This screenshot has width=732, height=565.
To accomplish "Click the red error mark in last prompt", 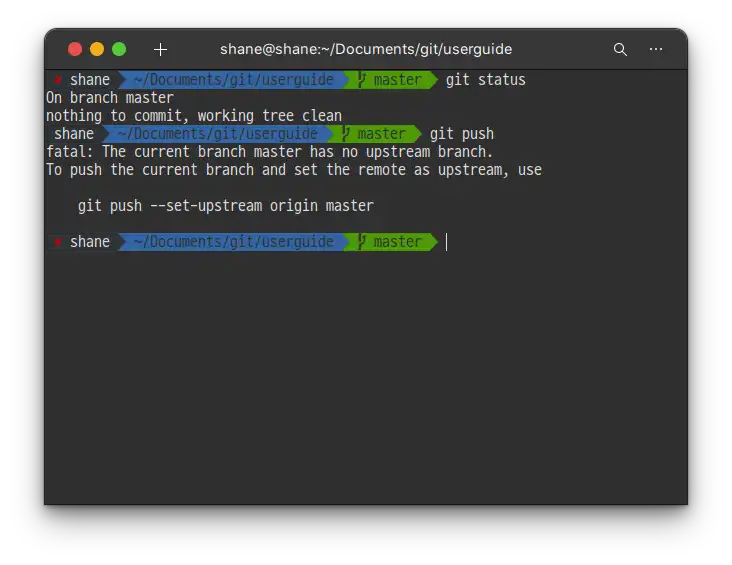I will 58,242.
